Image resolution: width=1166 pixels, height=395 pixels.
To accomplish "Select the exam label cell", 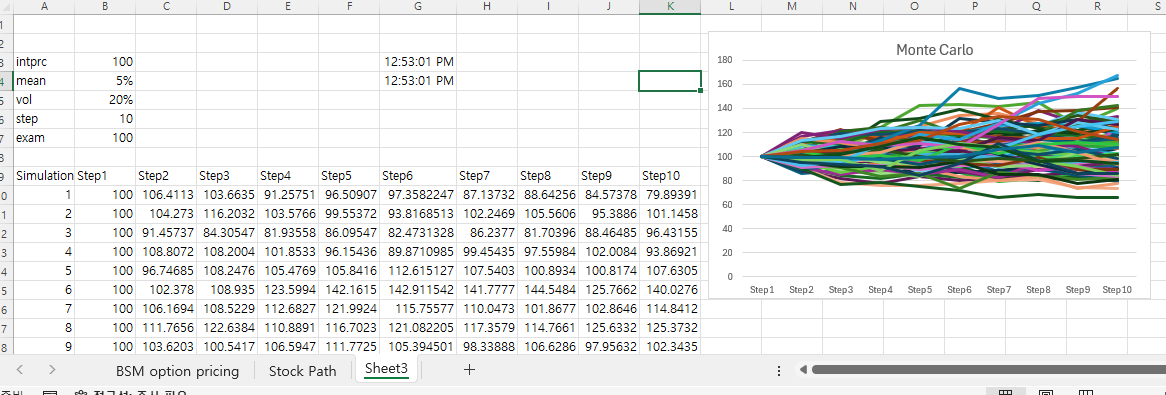I will (x=44, y=138).
